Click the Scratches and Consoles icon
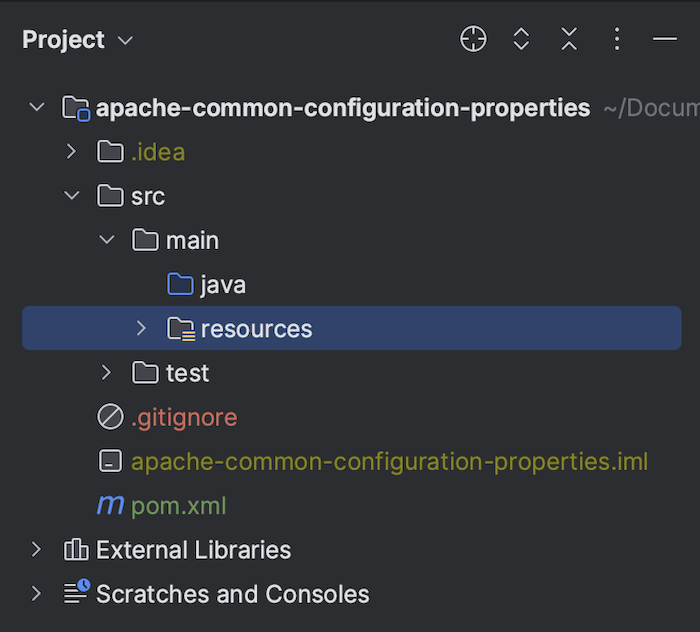Viewport: 700px width, 632px height. coord(76,592)
